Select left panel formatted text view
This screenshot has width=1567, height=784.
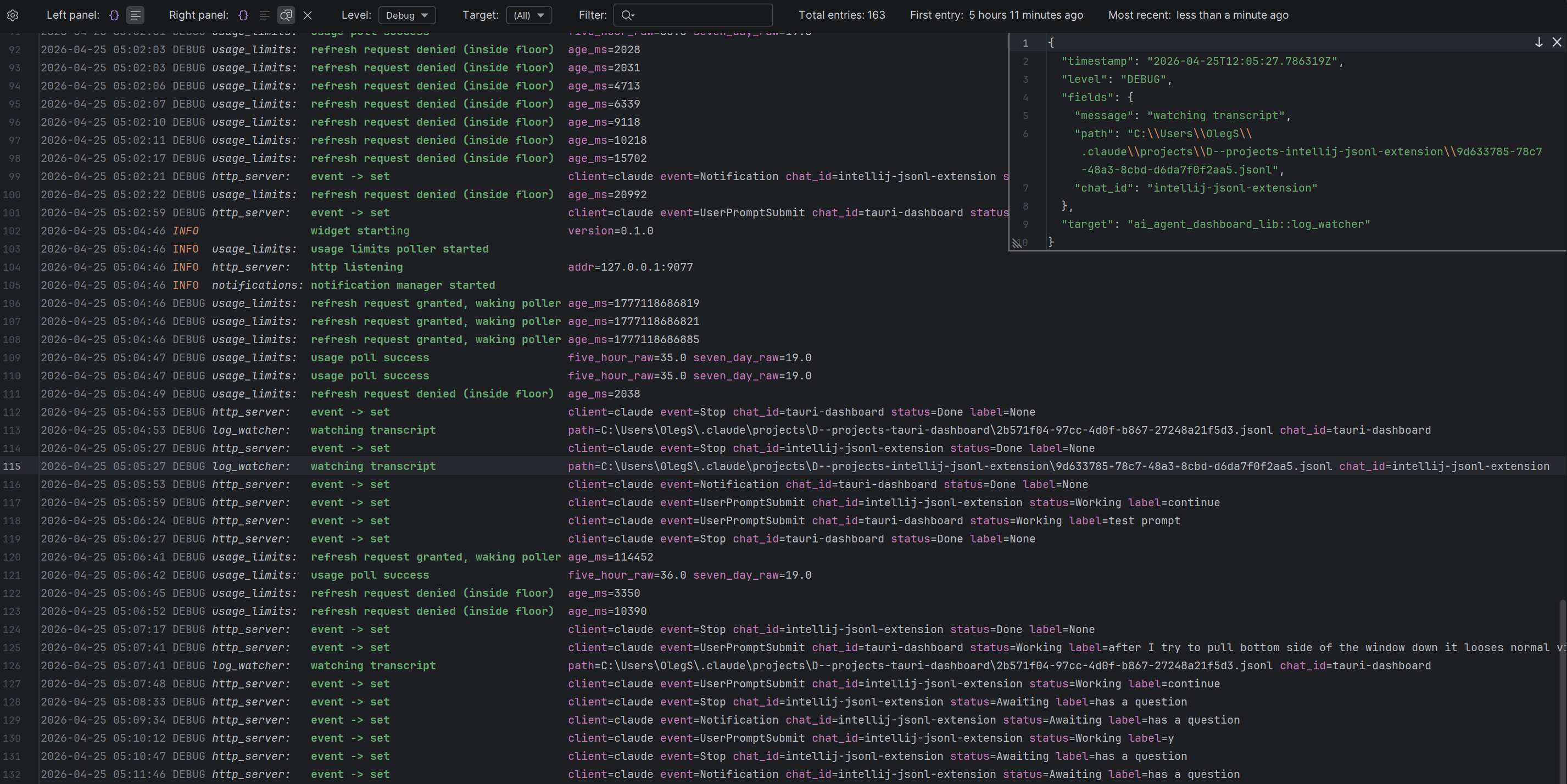(136, 15)
